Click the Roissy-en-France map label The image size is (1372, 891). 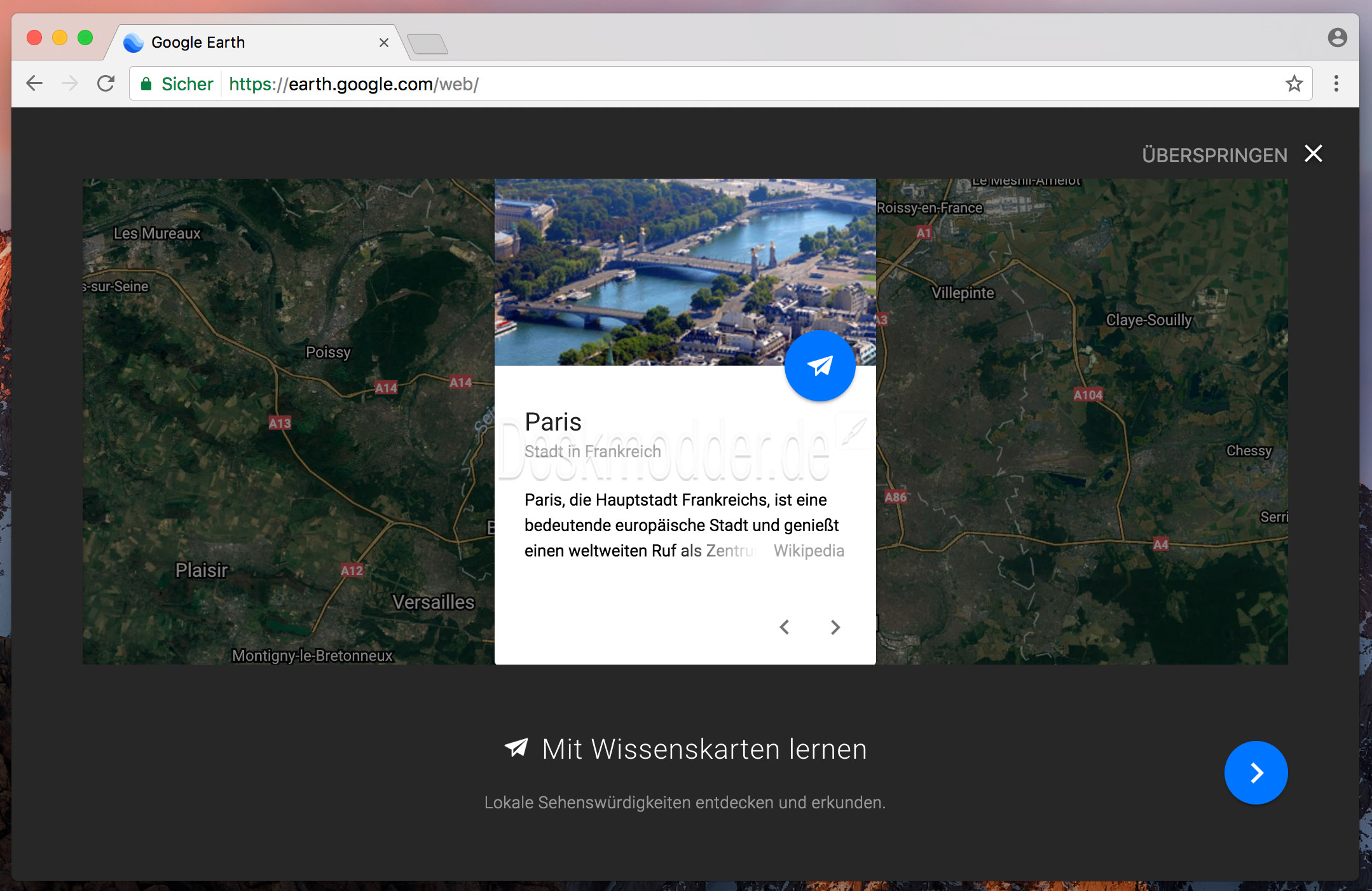(x=930, y=208)
